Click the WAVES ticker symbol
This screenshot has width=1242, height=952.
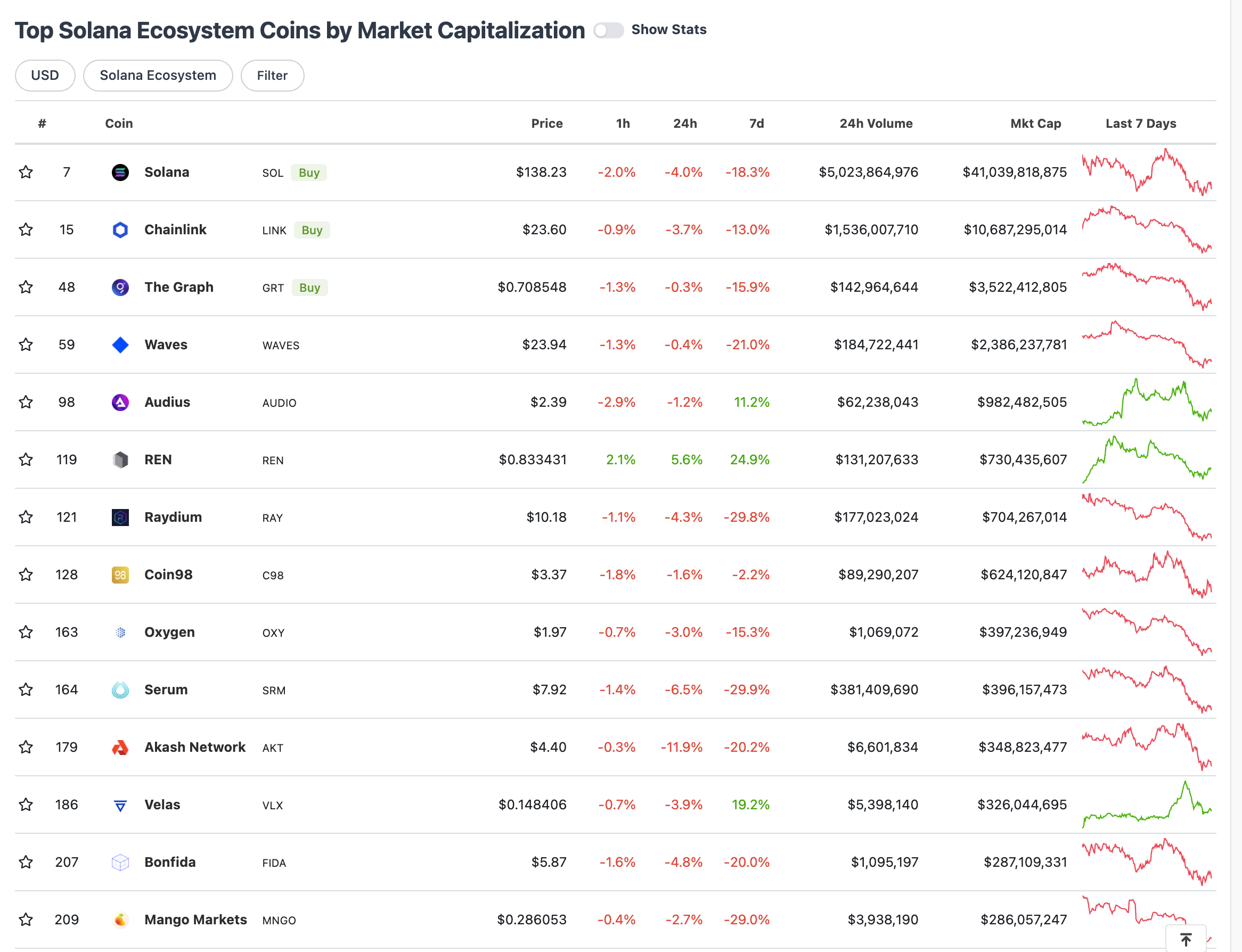281,346
